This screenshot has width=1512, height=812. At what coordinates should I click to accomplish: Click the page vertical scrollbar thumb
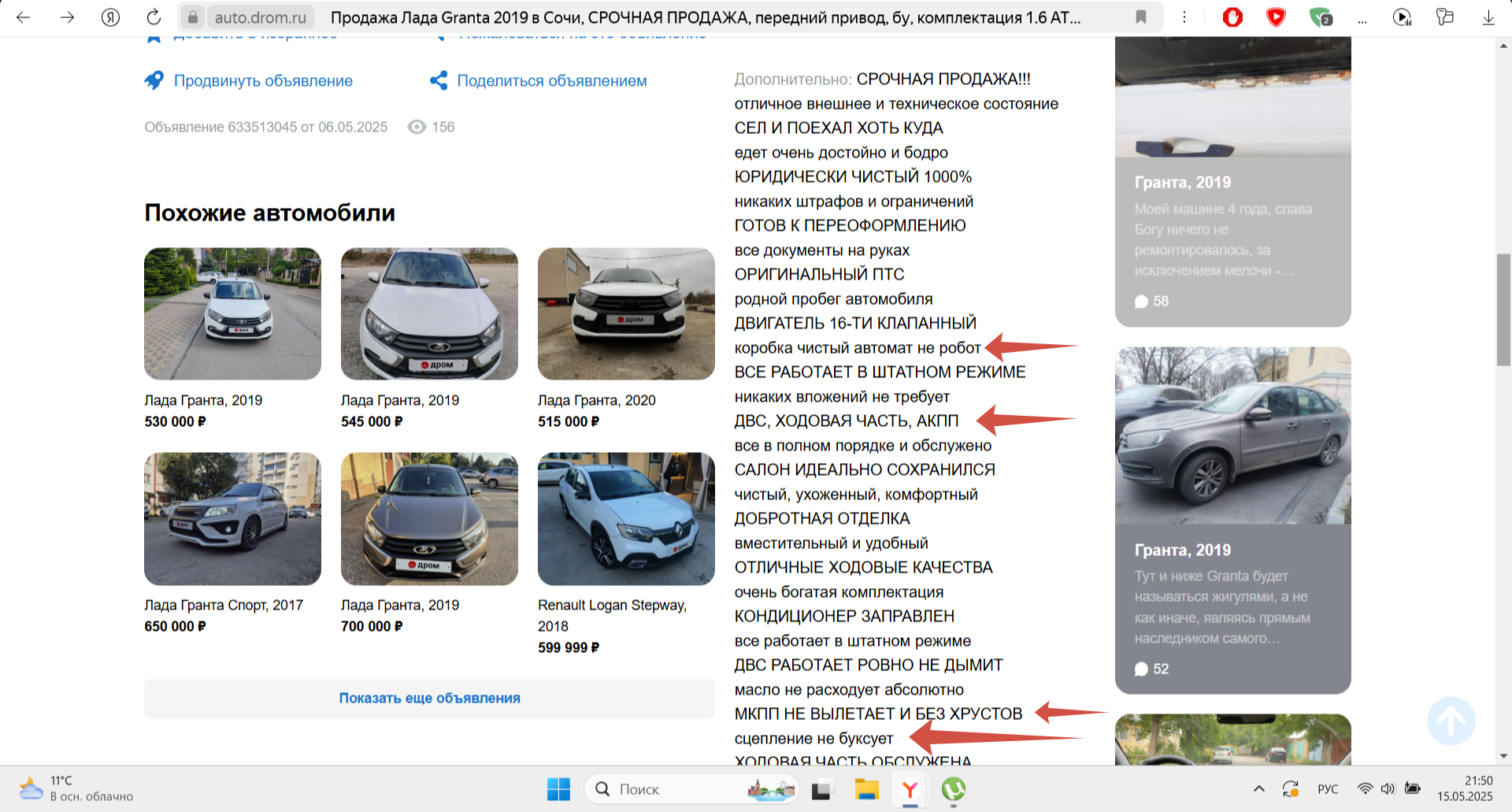pyautogui.click(x=1503, y=310)
